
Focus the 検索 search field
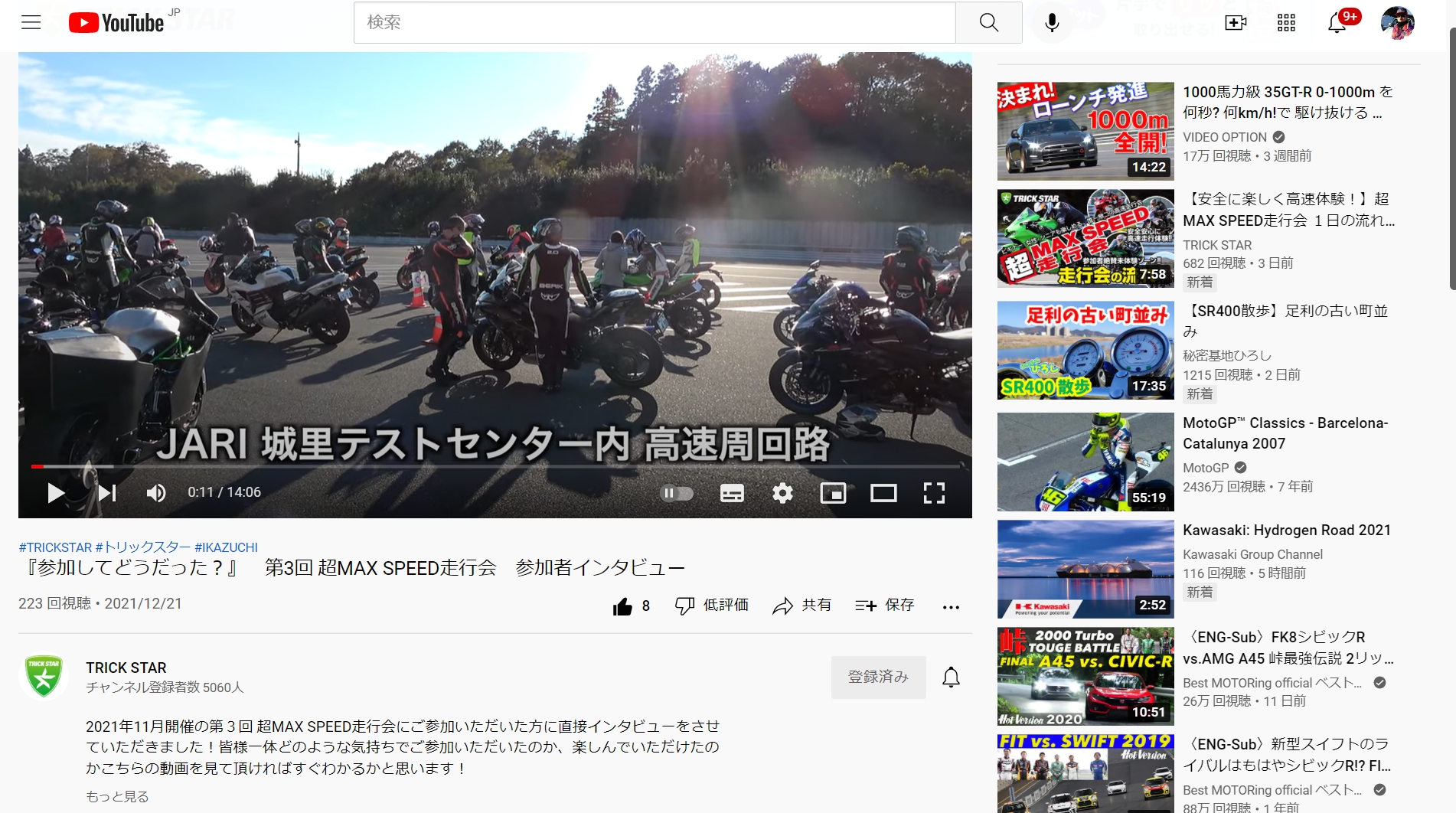coord(655,22)
